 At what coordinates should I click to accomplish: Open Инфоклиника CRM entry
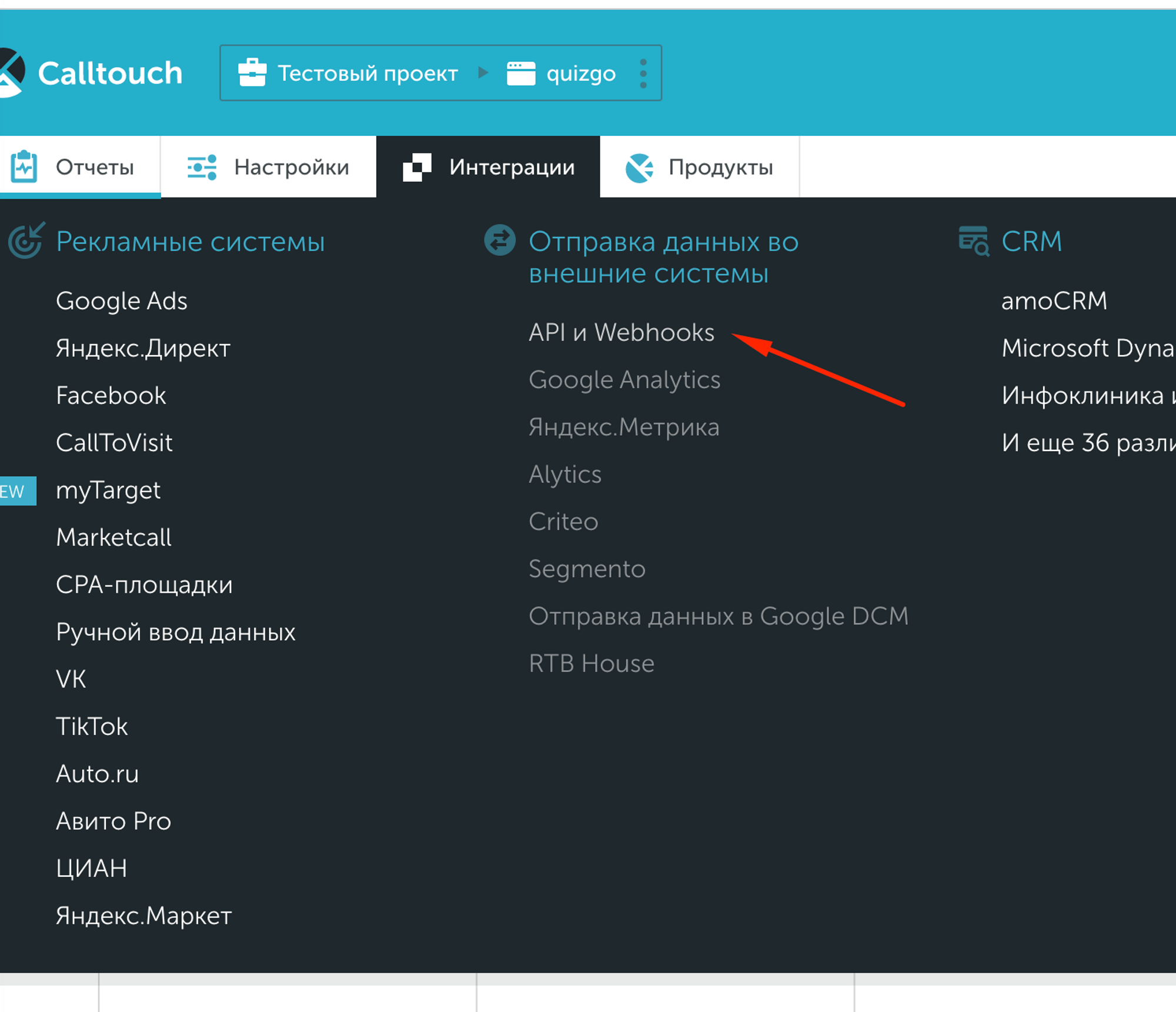coord(1089,396)
